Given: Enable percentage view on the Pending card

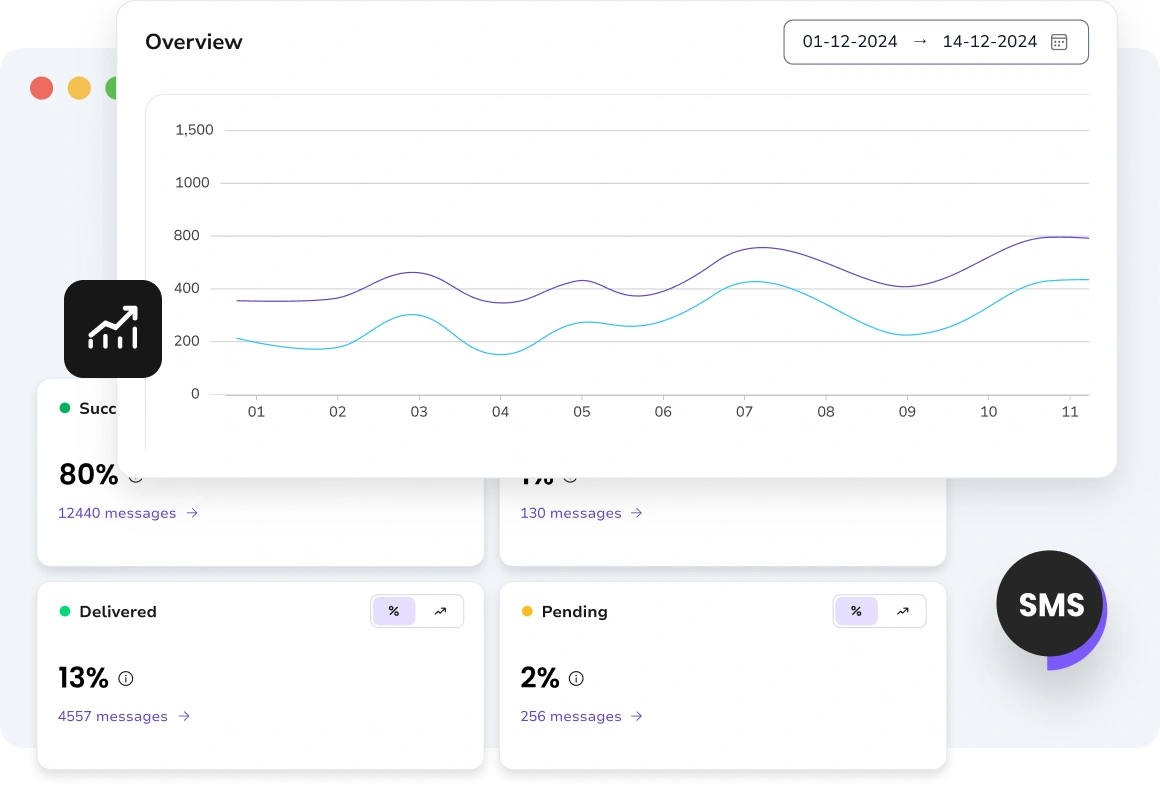Looking at the screenshot, I should [856, 610].
